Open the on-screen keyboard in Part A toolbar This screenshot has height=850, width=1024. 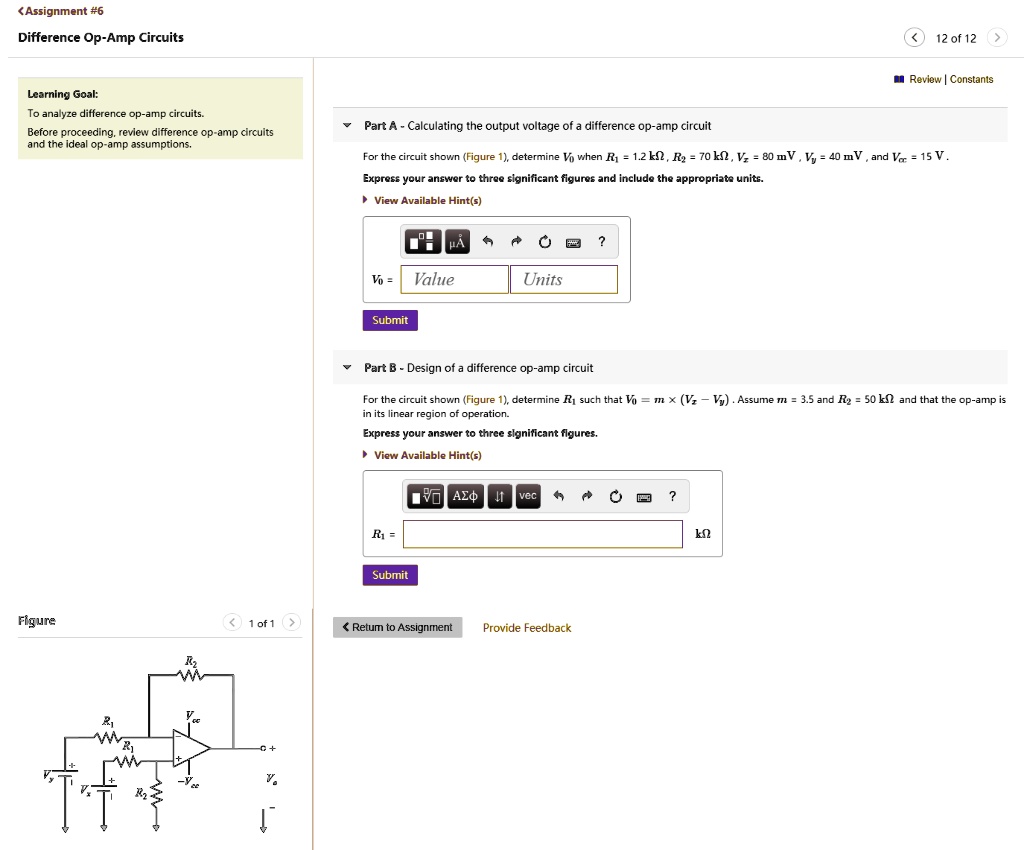pyautogui.click(x=573, y=241)
